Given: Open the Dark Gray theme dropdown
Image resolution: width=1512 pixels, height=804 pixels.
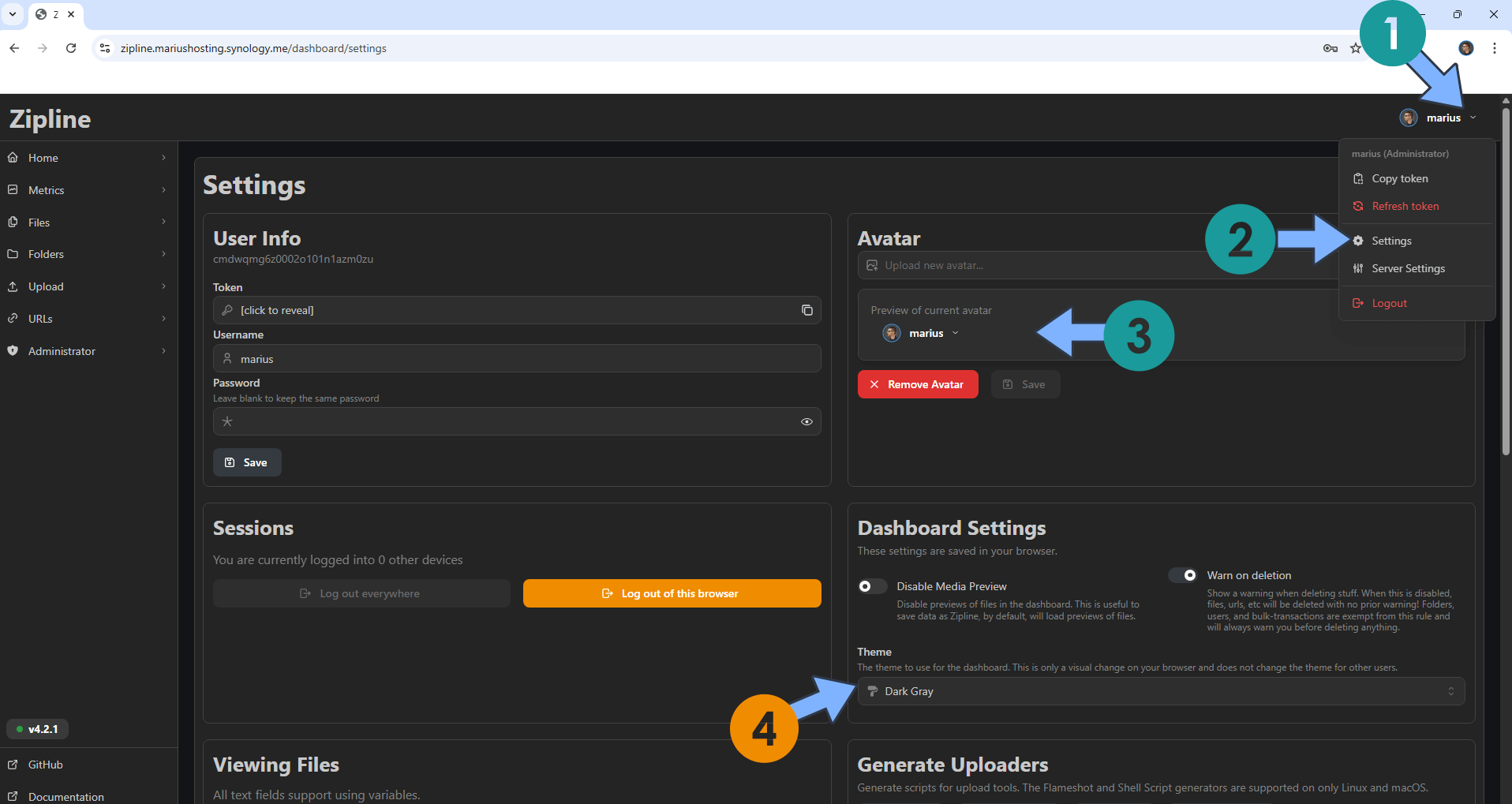Looking at the screenshot, I should [x=1161, y=691].
